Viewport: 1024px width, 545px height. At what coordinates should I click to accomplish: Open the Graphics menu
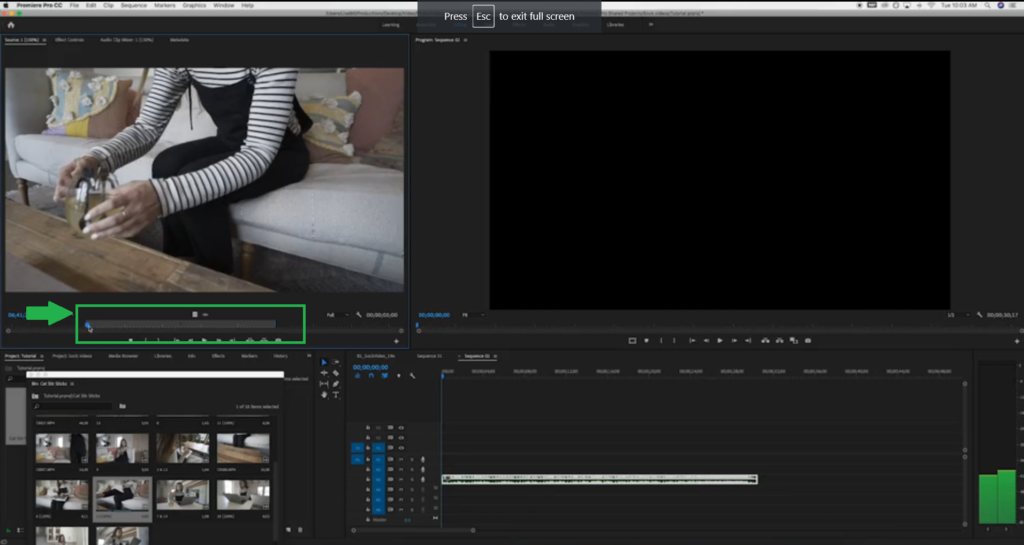[x=194, y=5]
